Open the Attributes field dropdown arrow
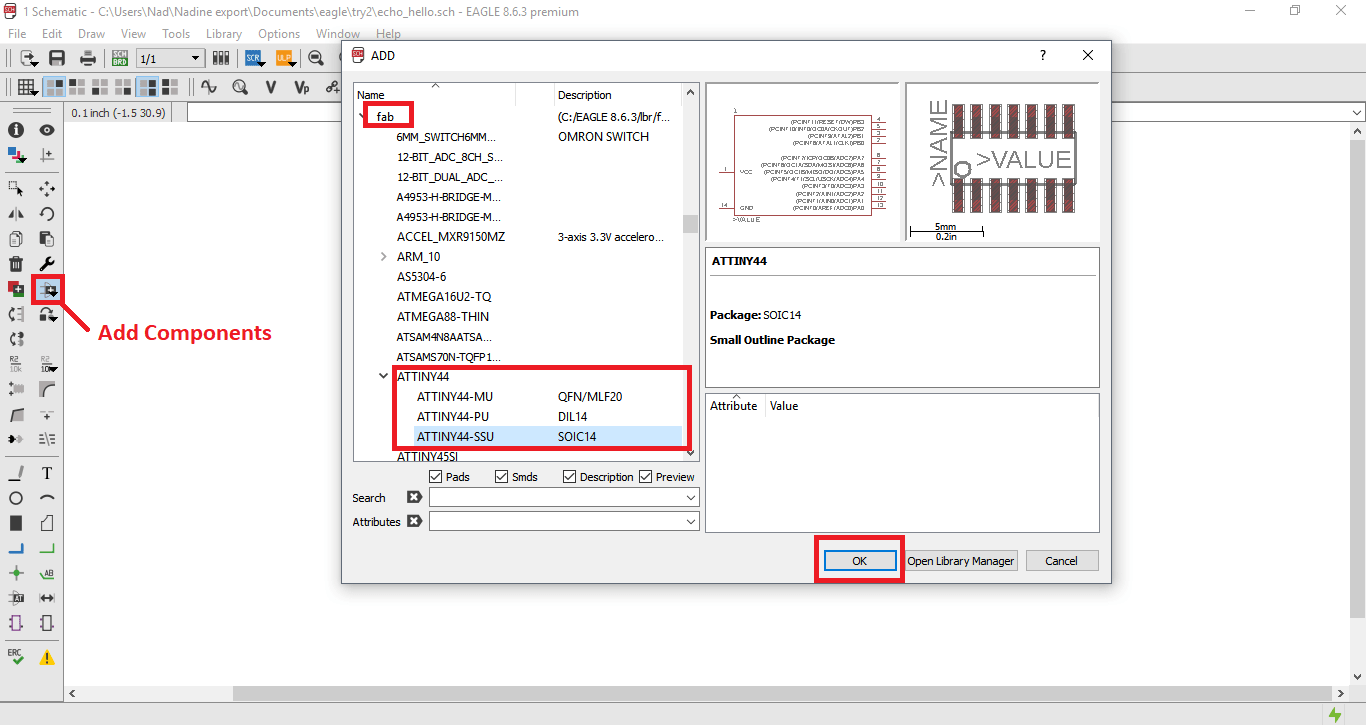The height and width of the screenshot is (725, 1366). (x=690, y=522)
